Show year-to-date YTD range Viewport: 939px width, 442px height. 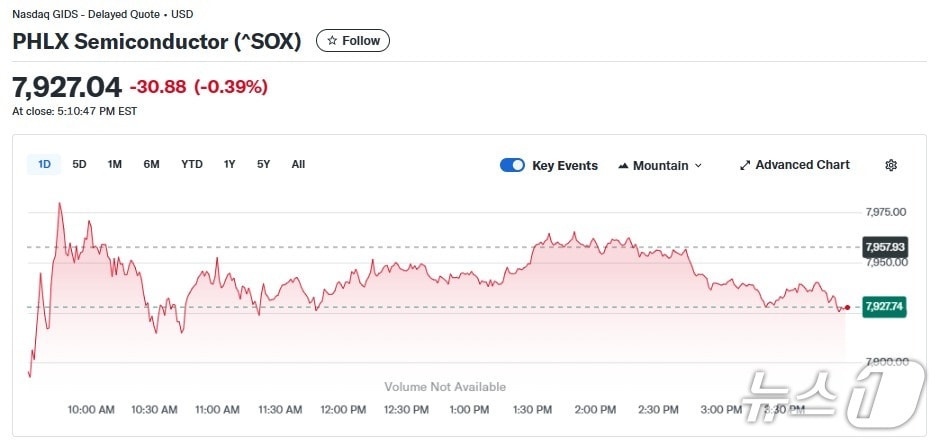[192, 164]
